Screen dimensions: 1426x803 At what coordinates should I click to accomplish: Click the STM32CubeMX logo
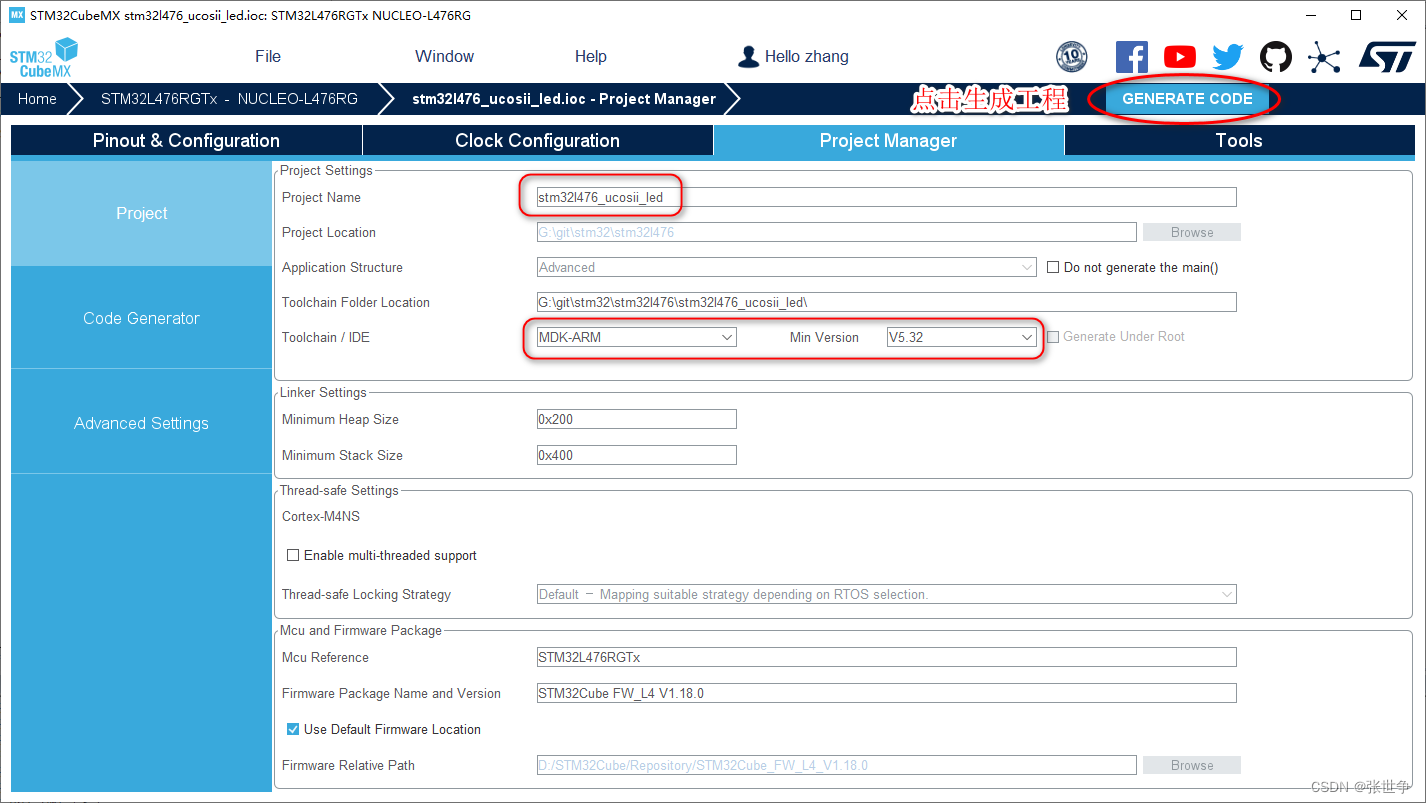coord(44,58)
